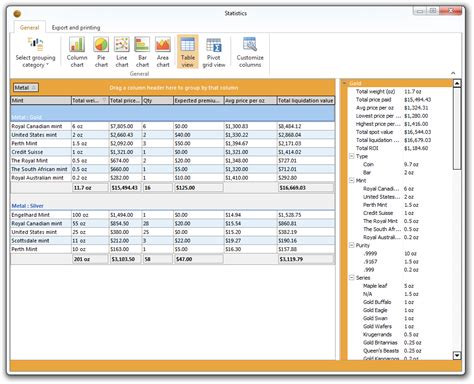Select The South African mint row
Screen dimensions: 474x384
click(173, 169)
